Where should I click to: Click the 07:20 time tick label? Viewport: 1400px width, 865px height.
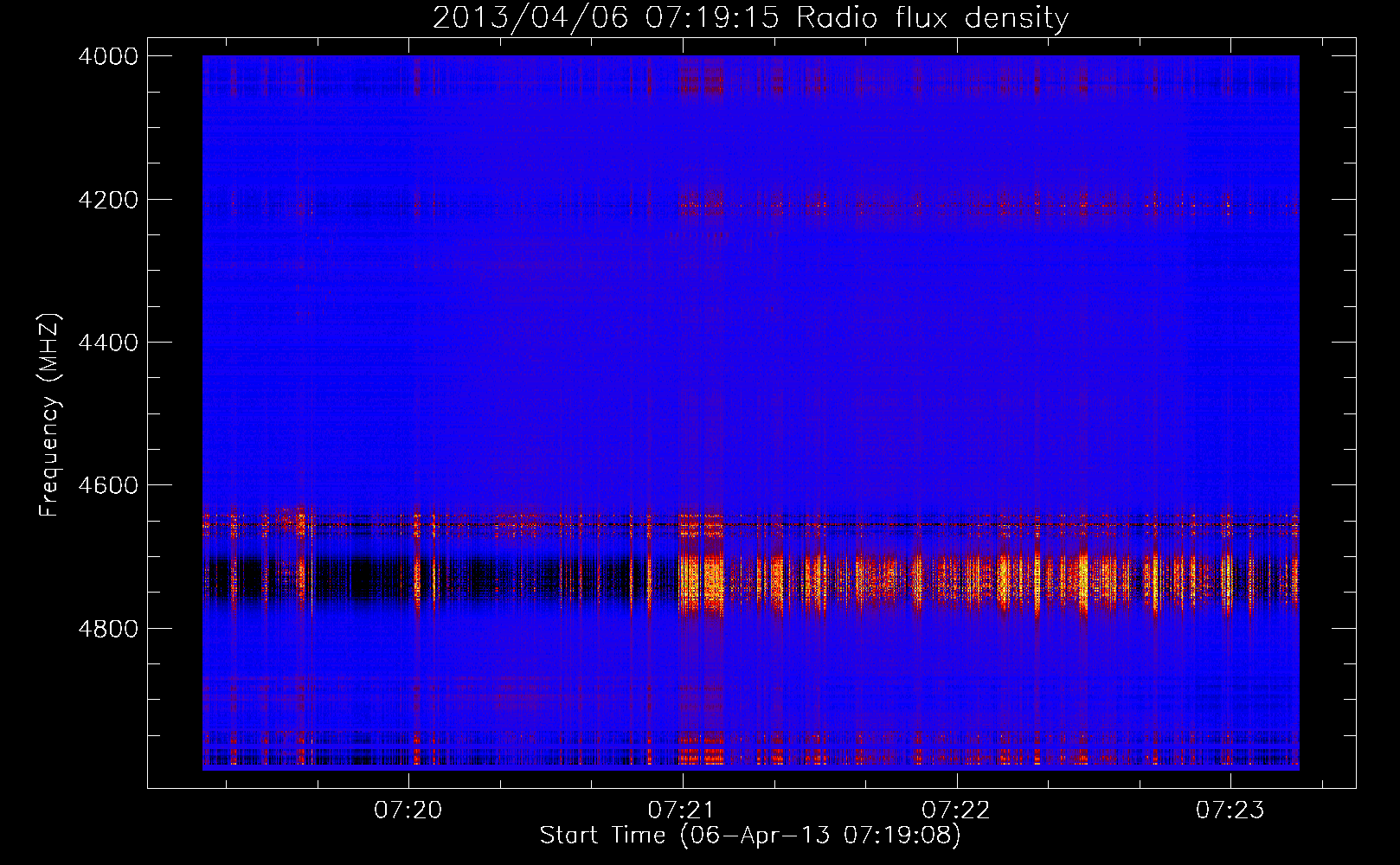(x=408, y=810)
